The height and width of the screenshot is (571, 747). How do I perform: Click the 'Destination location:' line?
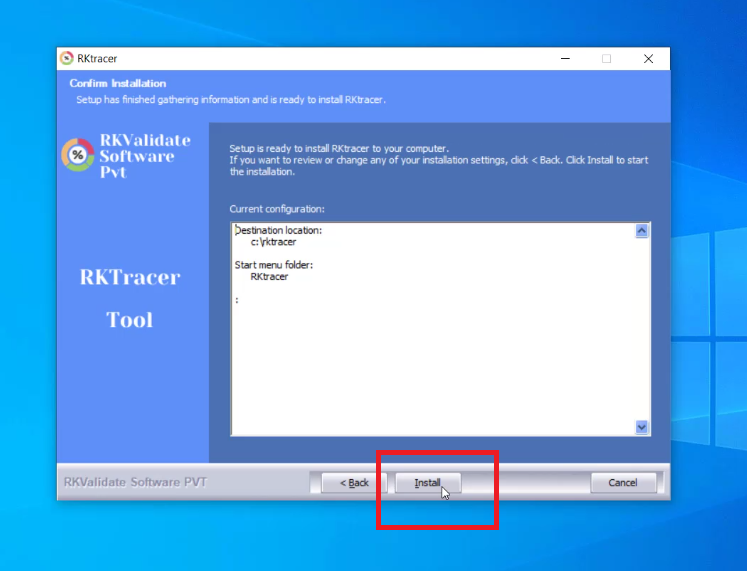(278, 230)
